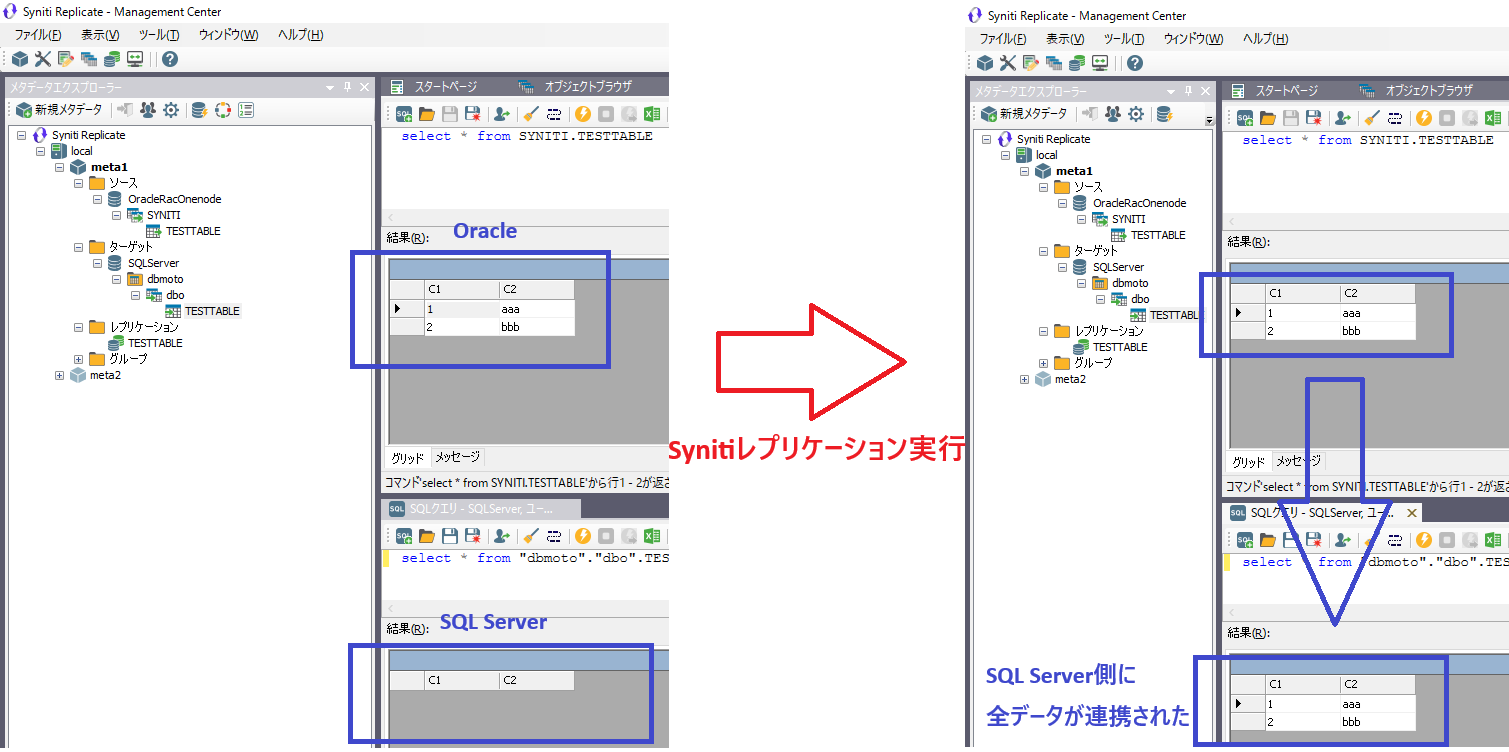Select the dbmoto node in right window tree
Screen dimensions: 1509x752
coord(1130,283)
